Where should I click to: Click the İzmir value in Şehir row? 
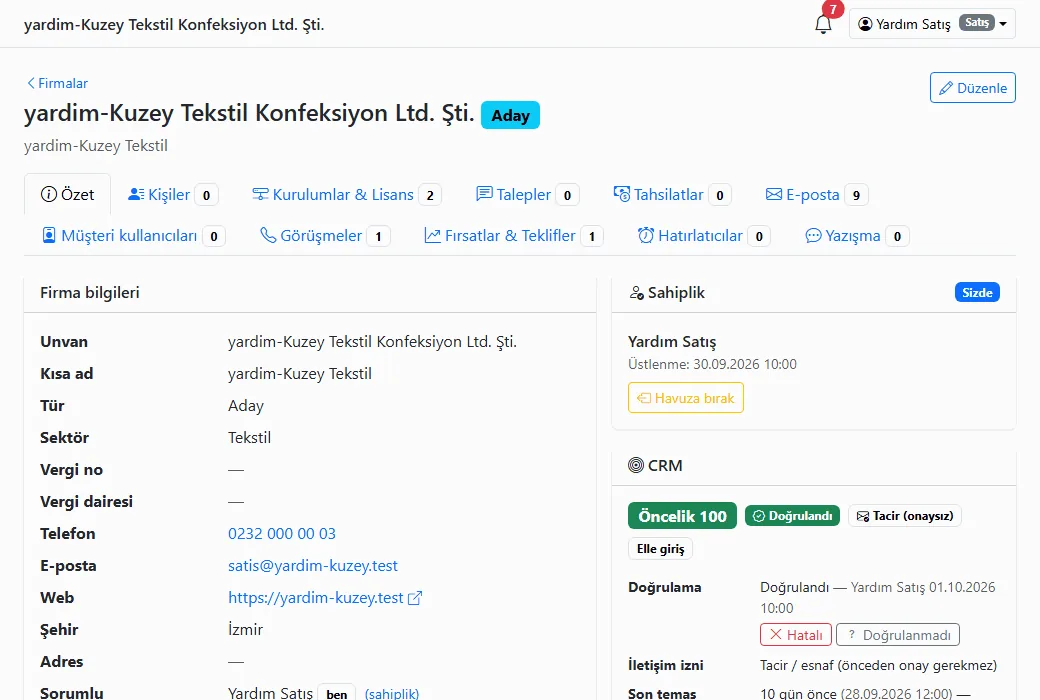(245, 629)
